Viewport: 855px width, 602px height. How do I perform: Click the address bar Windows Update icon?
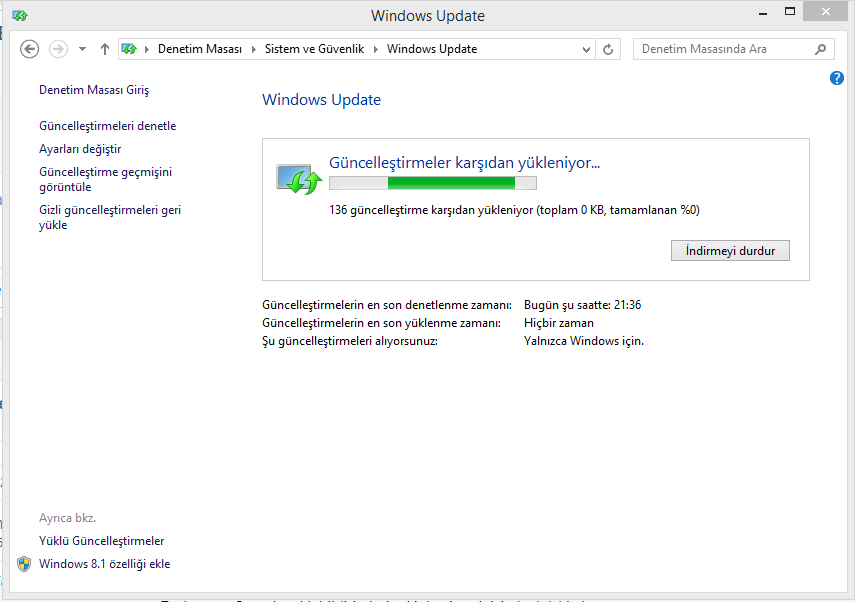pyautogui.click(x=129, y=49)
